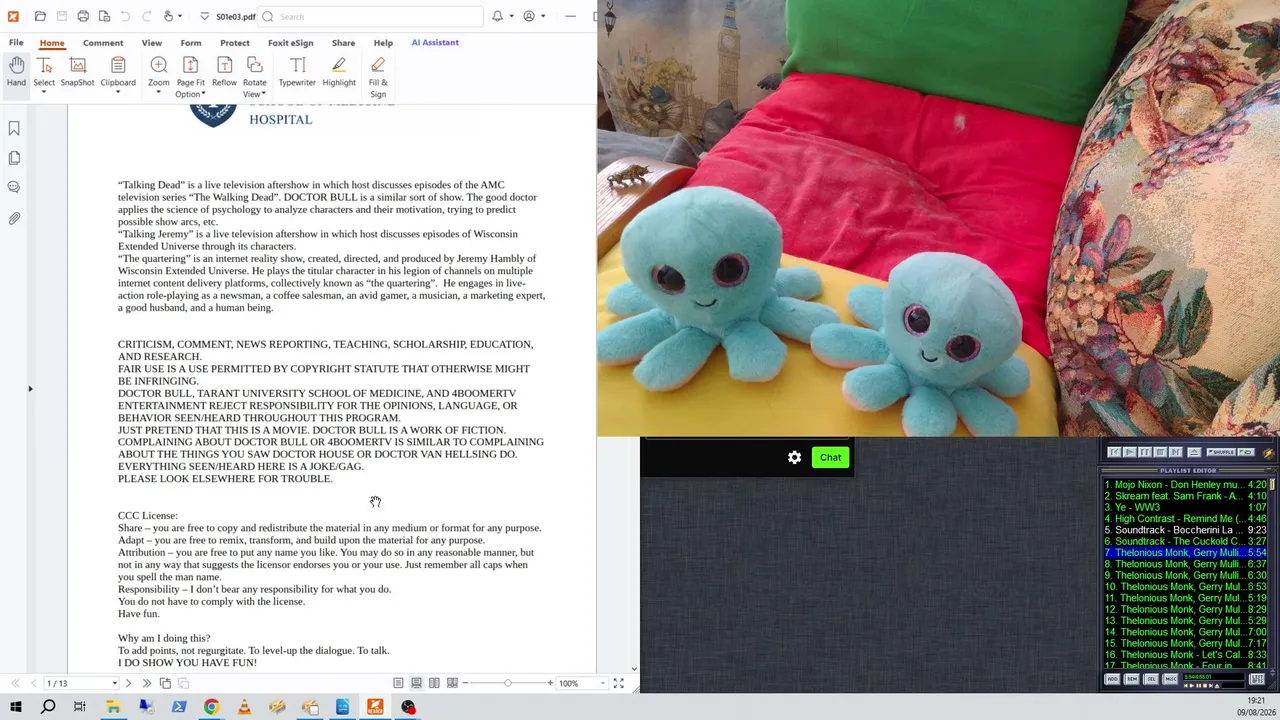The image size is (1280, 720).
Task: Click the MISC button in Winamp playlist
Action: click(1170, 679)
